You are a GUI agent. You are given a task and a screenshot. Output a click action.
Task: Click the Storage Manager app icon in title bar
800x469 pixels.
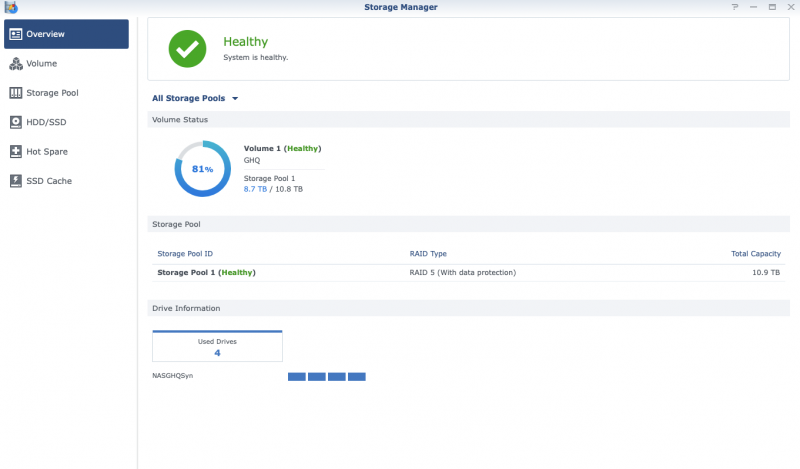point(11,7)
